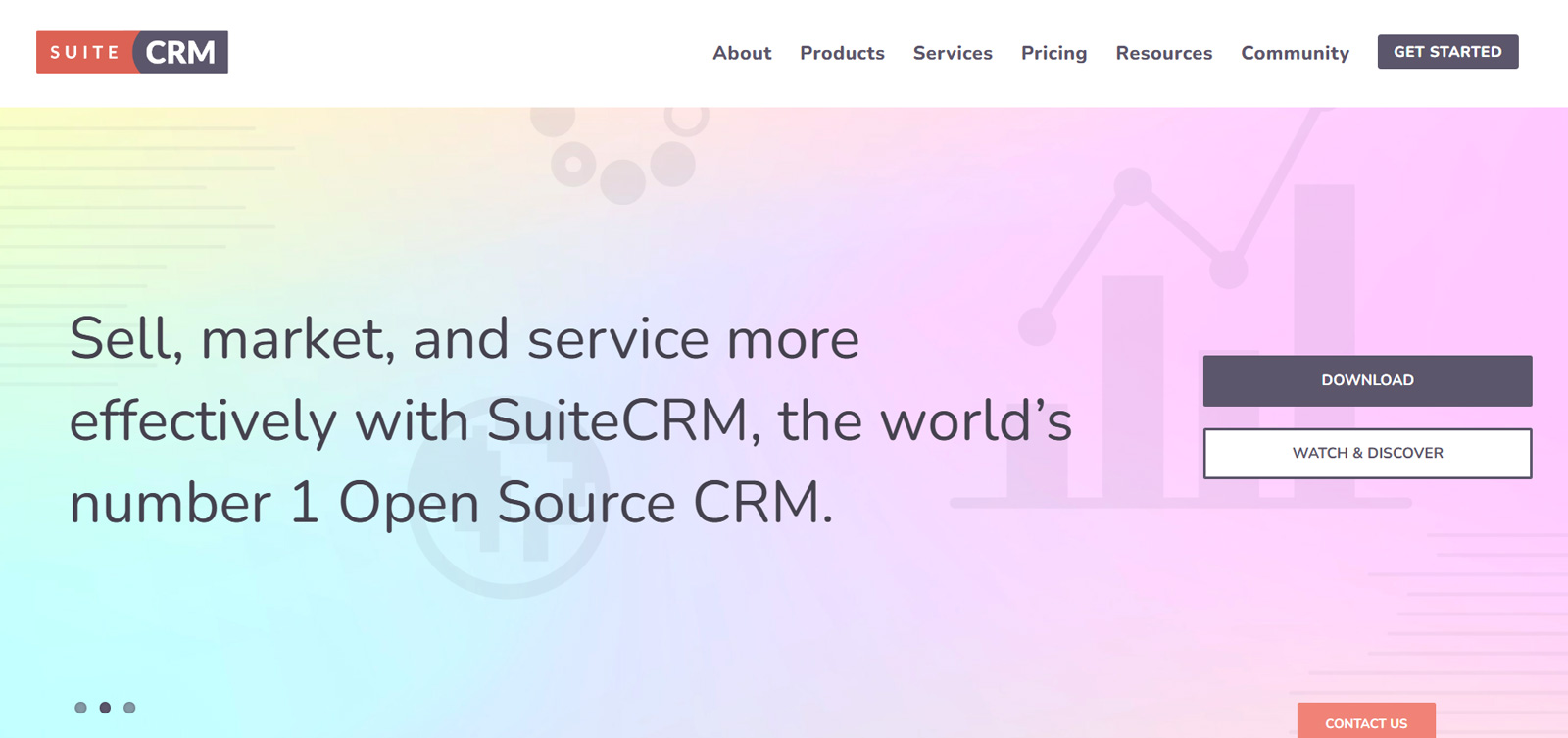Go to the Pricing page
Viewport: 1568px width, 738px height.
coord(1053,53)
